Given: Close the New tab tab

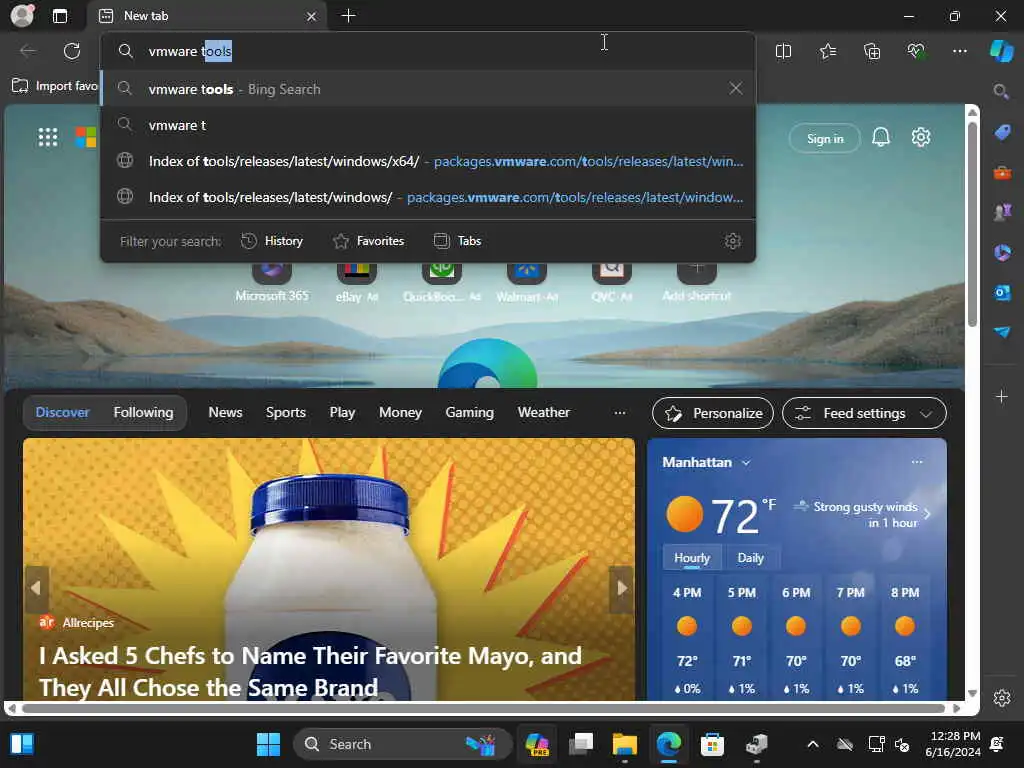Looking at the screenshot, I should [312, 16].
